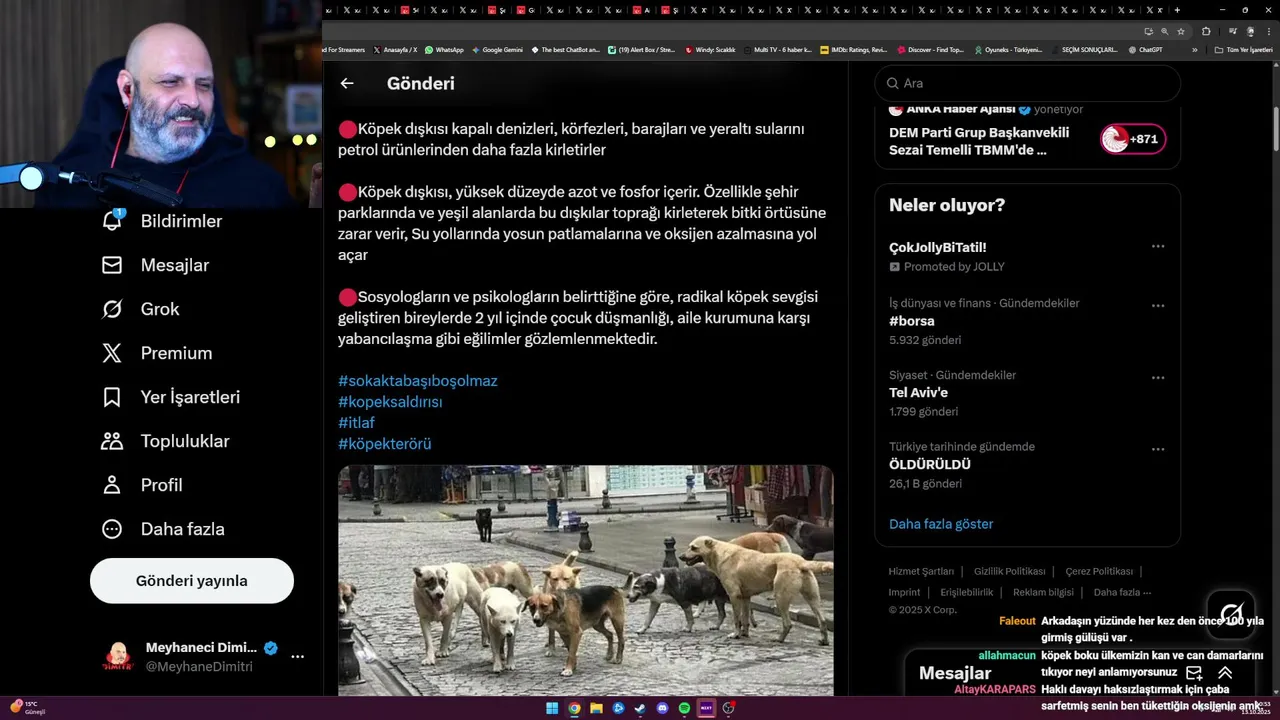Image resolution: width=1280 pixels, height=720 pixels.
Task: Go back using the arrow beside Gönderi
Action: point(347,83)
